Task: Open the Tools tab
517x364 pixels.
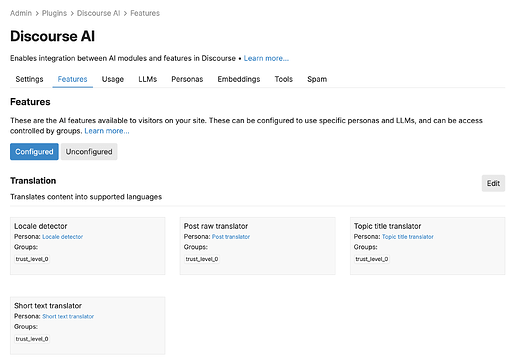Action: 283,79
